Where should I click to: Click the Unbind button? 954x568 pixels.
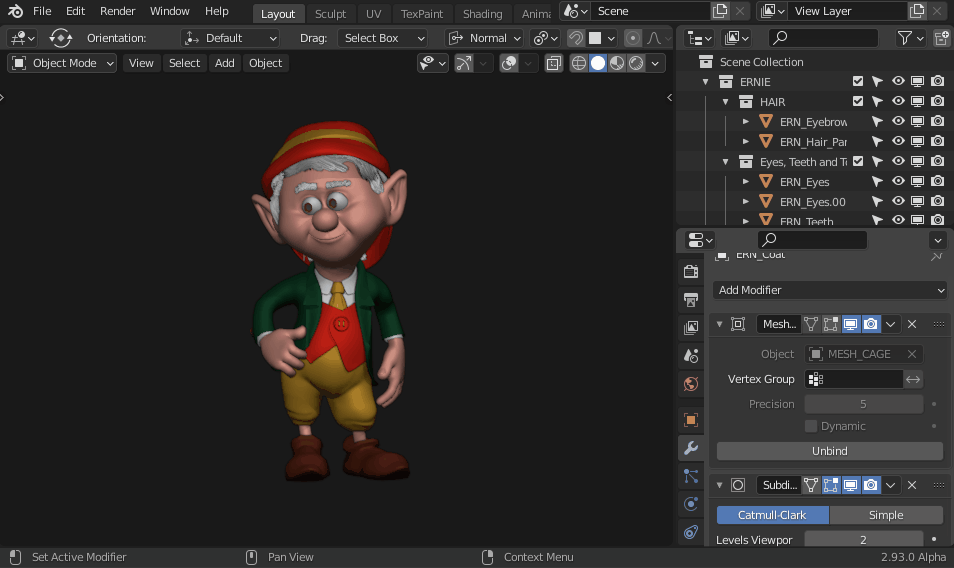[x=830, y=451]
